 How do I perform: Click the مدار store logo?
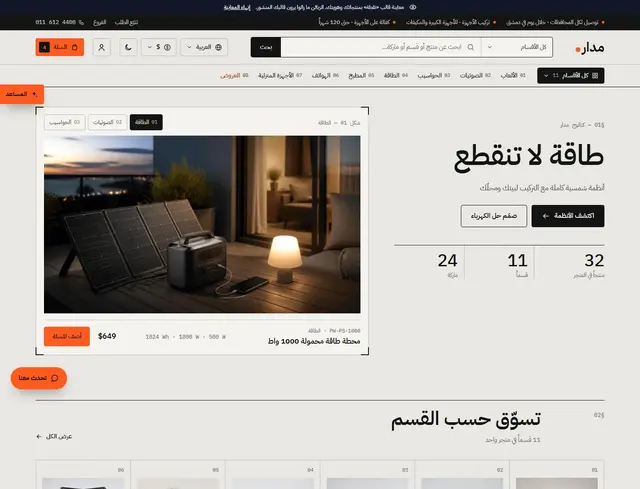[x=589, y=48]
